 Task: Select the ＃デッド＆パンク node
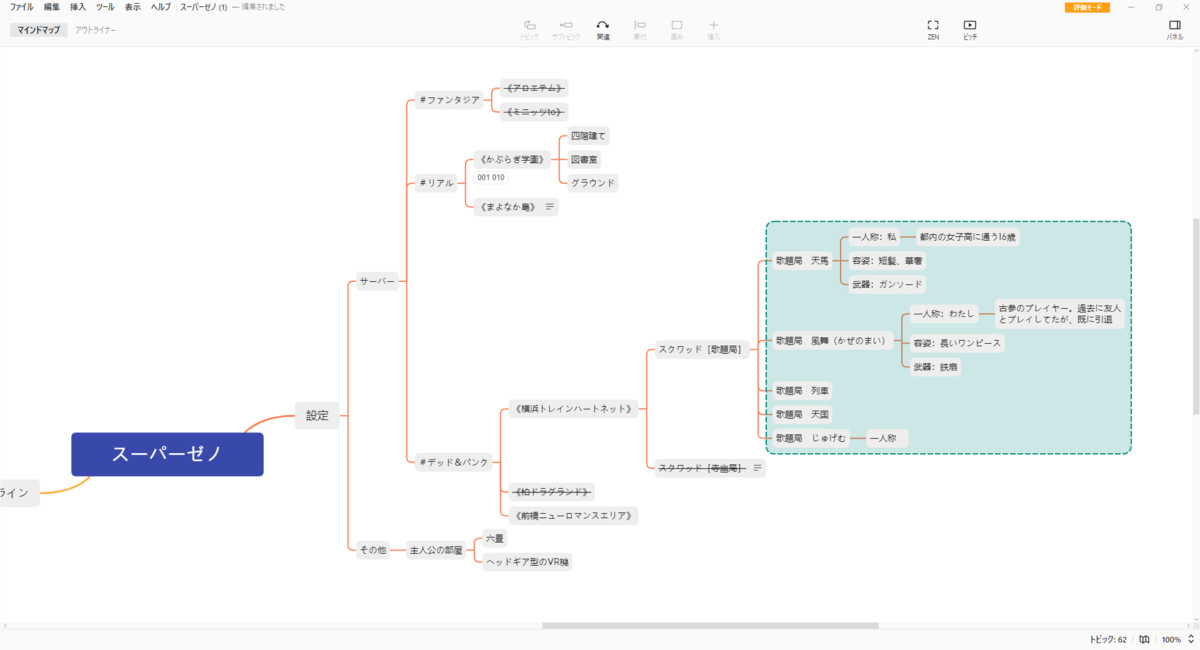point(455,462)
